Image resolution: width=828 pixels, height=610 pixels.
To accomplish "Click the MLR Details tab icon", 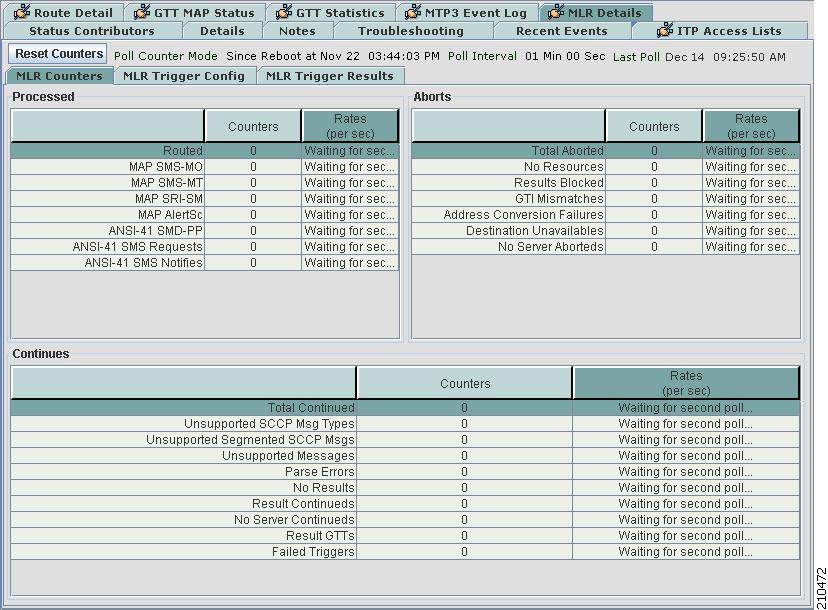I will click(x=556, y=12).
